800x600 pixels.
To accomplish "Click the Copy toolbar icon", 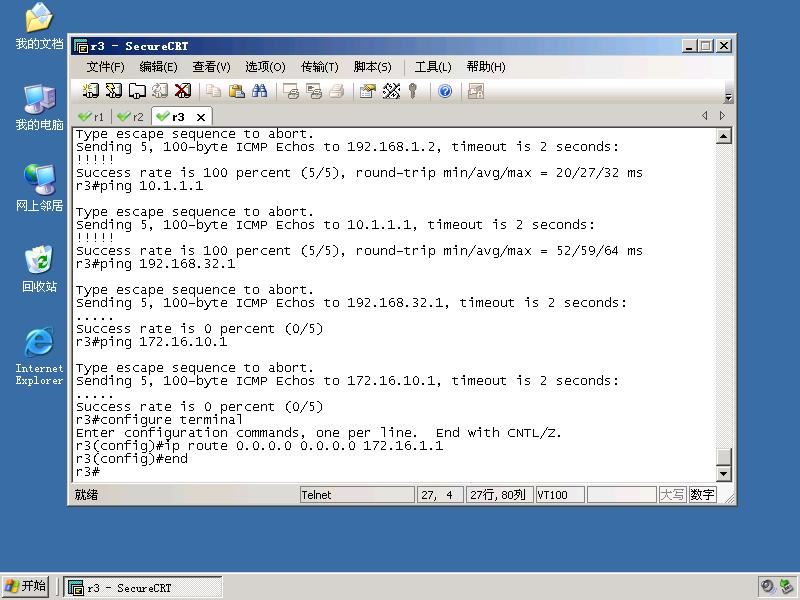I will point(213,91).
